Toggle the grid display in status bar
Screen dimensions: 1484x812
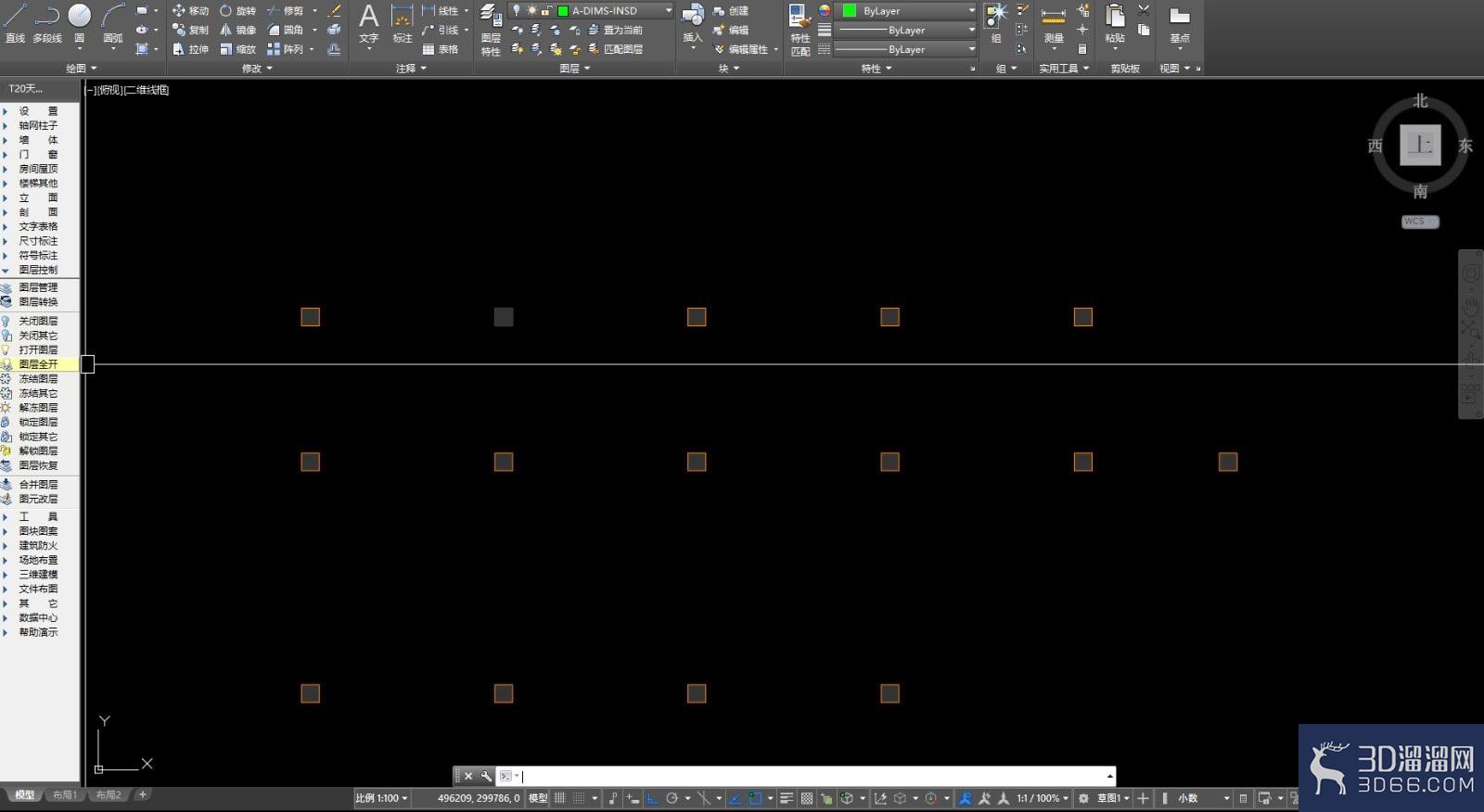(559, 798)
